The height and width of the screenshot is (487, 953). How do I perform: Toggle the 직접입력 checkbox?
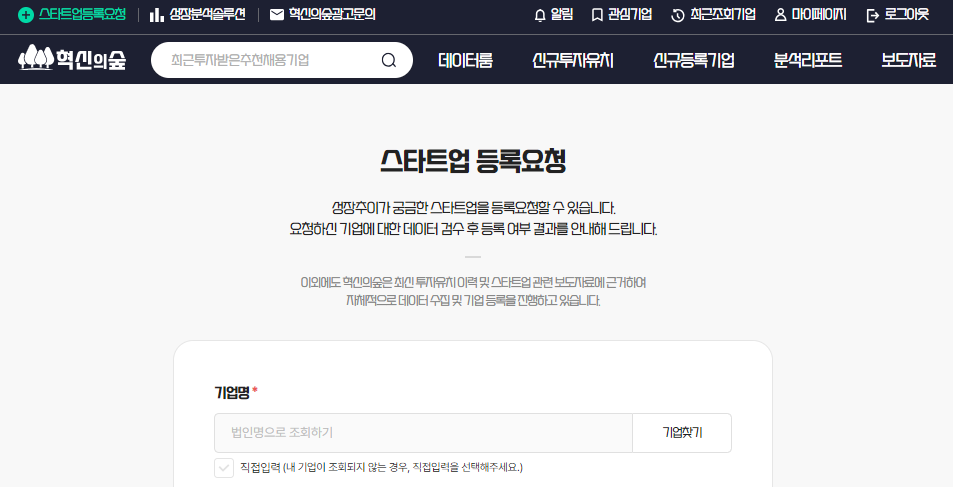point(224,468)
